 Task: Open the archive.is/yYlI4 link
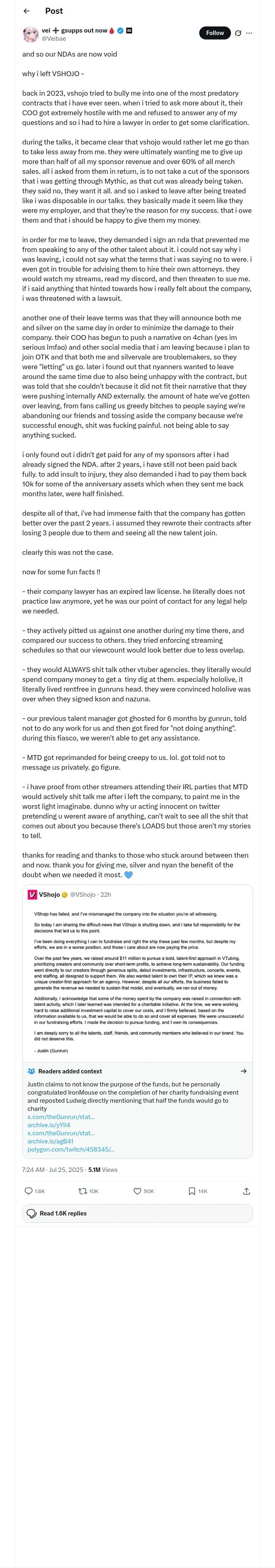point(49,1125)
